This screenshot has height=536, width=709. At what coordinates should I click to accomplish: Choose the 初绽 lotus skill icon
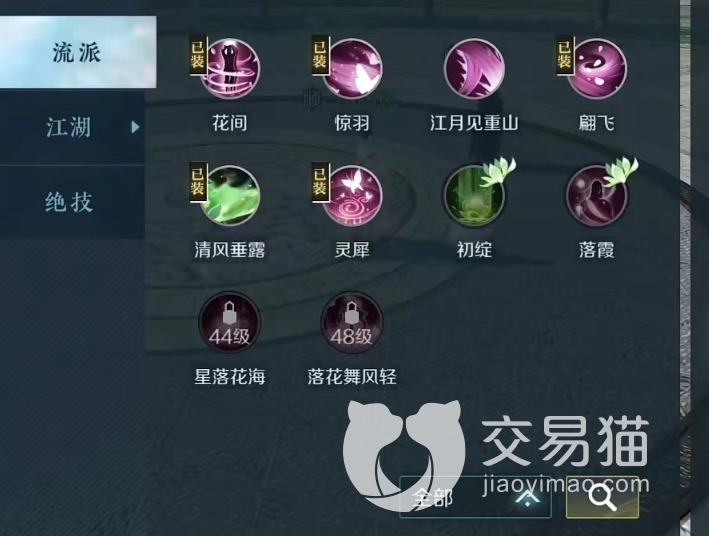[x=474, y=195]
